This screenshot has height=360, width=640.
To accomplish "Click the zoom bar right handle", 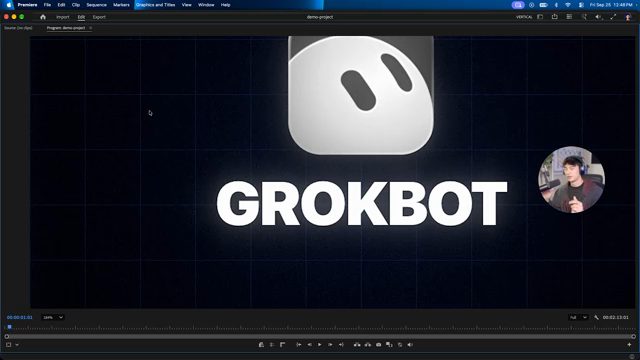I will (633, 337).
